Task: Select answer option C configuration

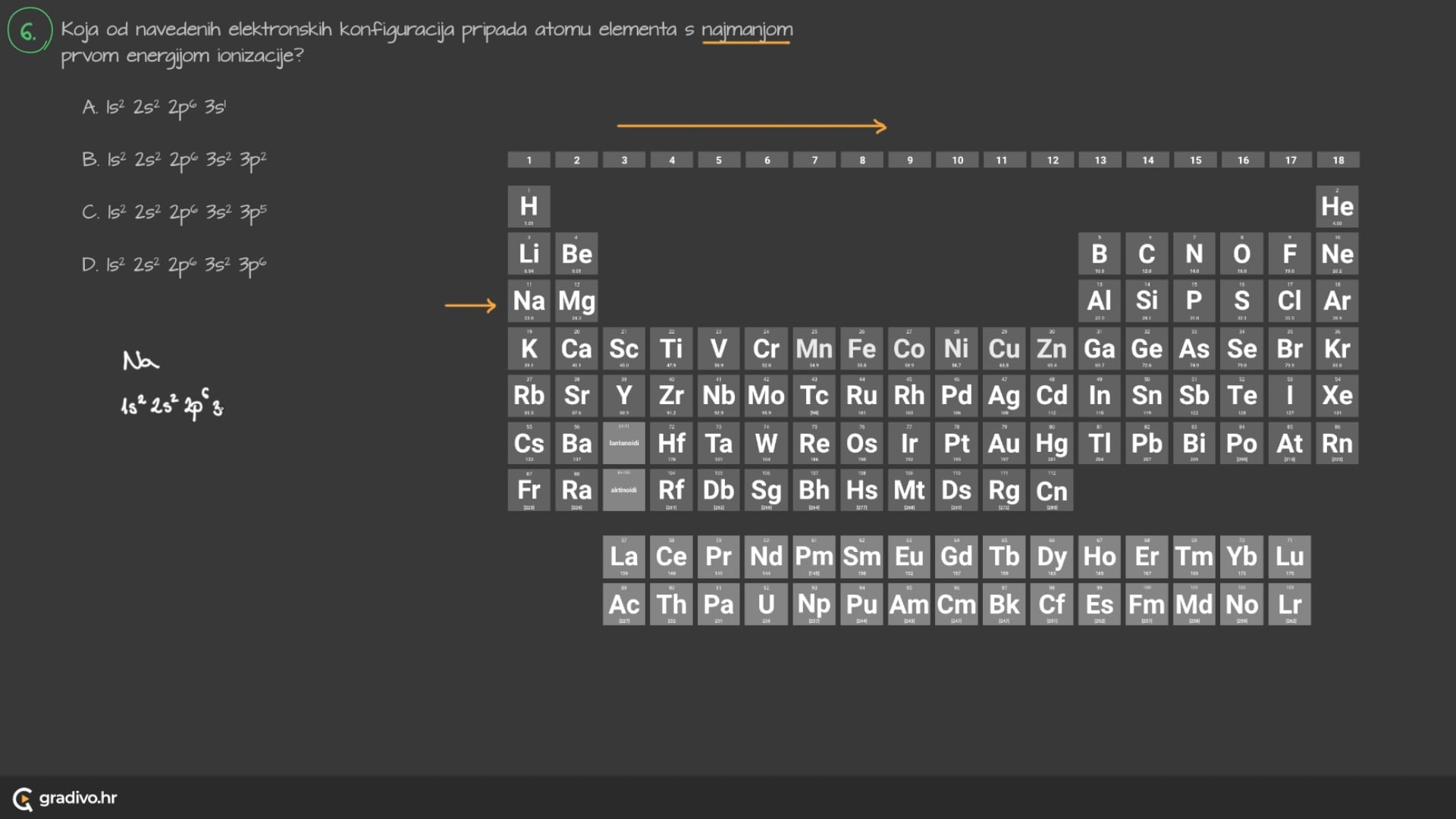Action: [x=174, y=212]
